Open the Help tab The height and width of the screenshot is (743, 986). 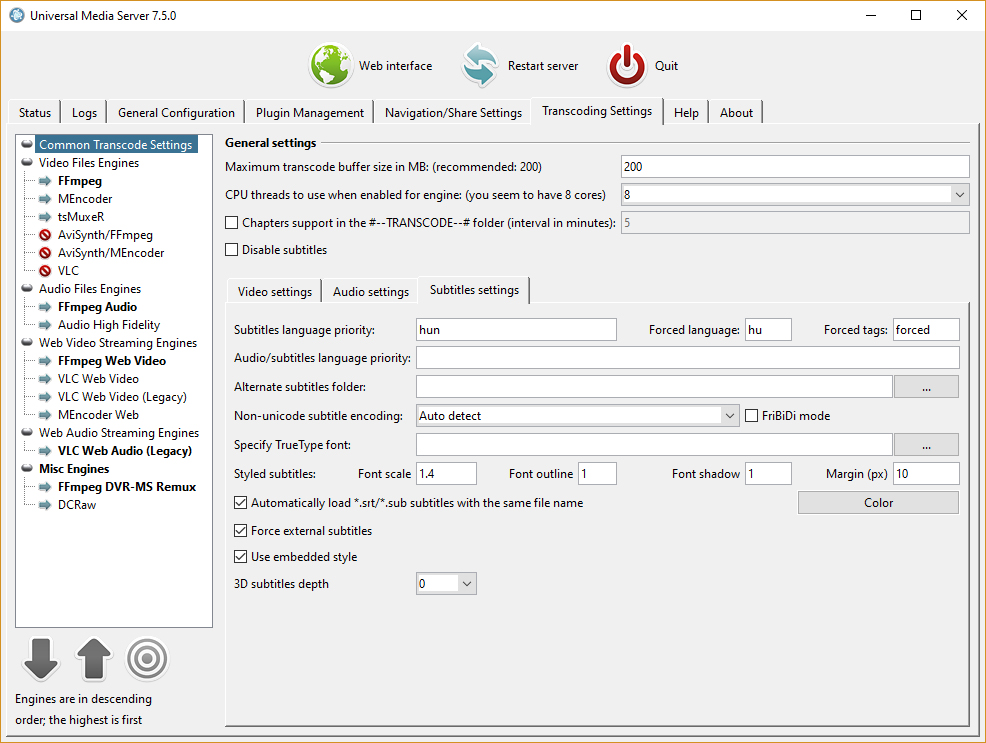tap(686, 113)
